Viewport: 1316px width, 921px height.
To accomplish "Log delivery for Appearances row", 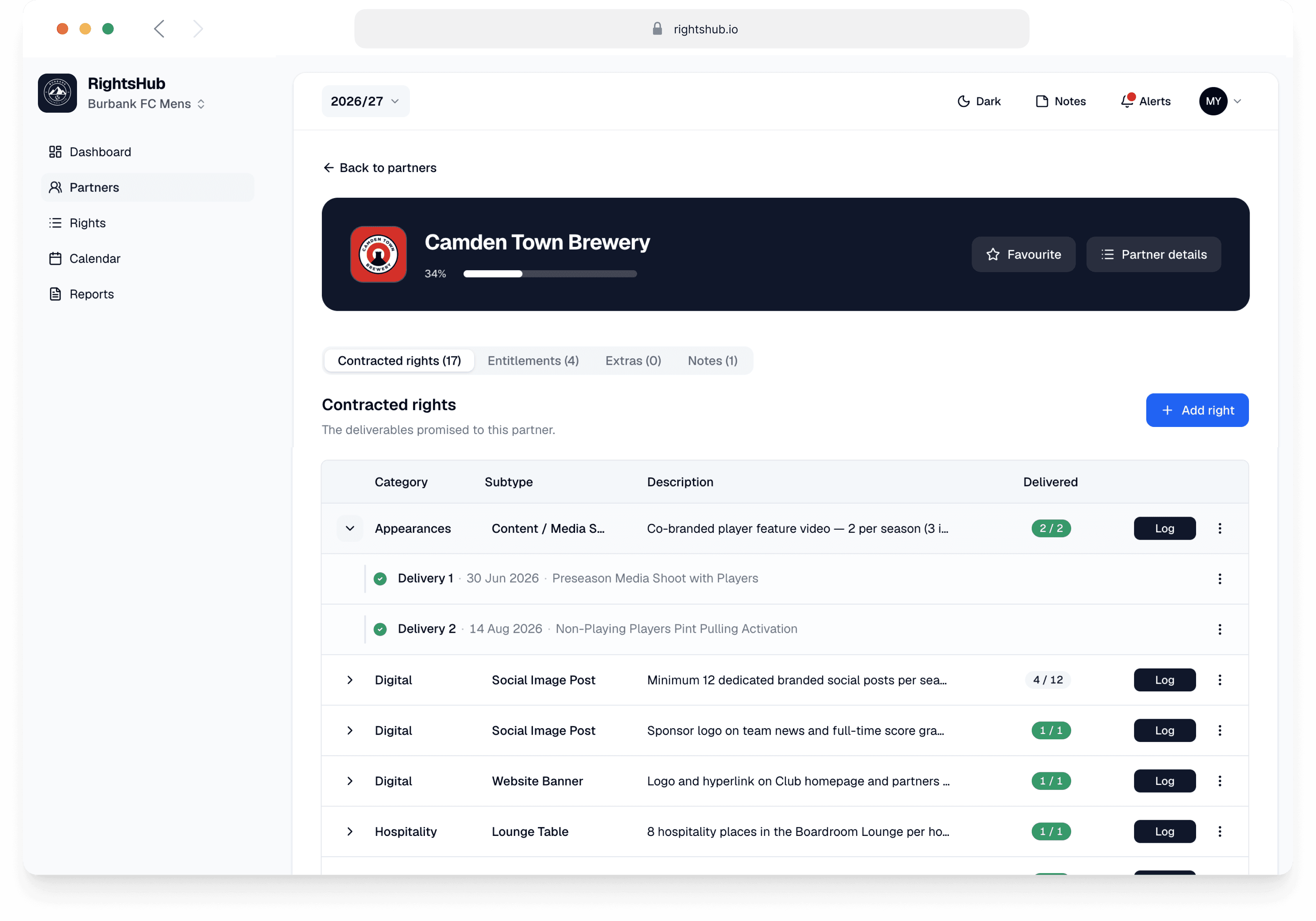I will tap(1164, 528).
